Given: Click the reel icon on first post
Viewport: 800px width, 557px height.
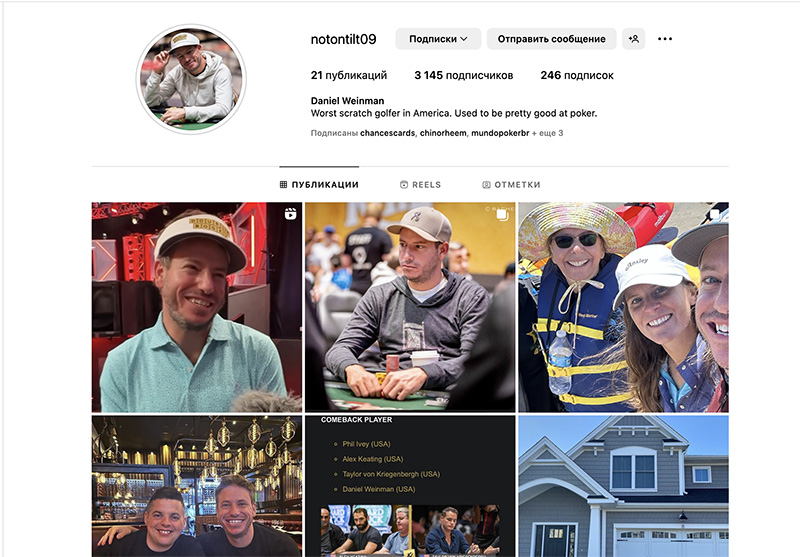Looking at the screenshot, I should pyautogui.click(x=290, y=214).
